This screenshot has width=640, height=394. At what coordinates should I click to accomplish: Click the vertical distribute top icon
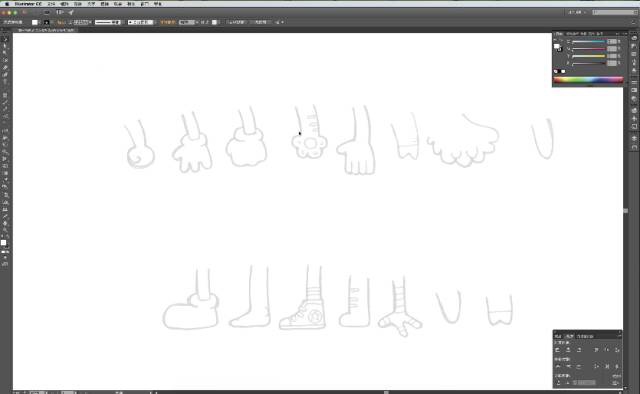coord(558,366)
